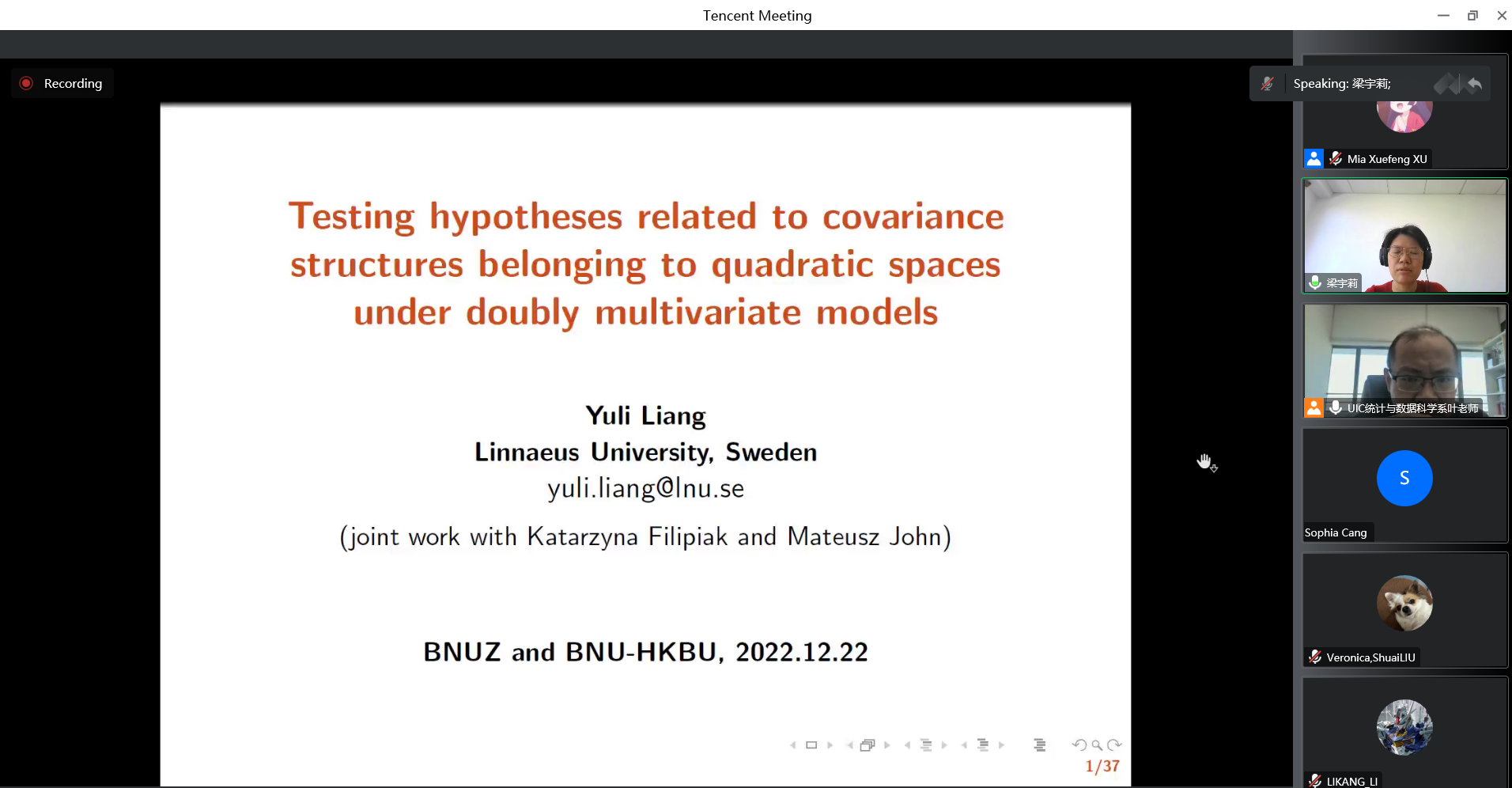Click Sophia Cang's blue S avatar

click(x=1404, y=478)
